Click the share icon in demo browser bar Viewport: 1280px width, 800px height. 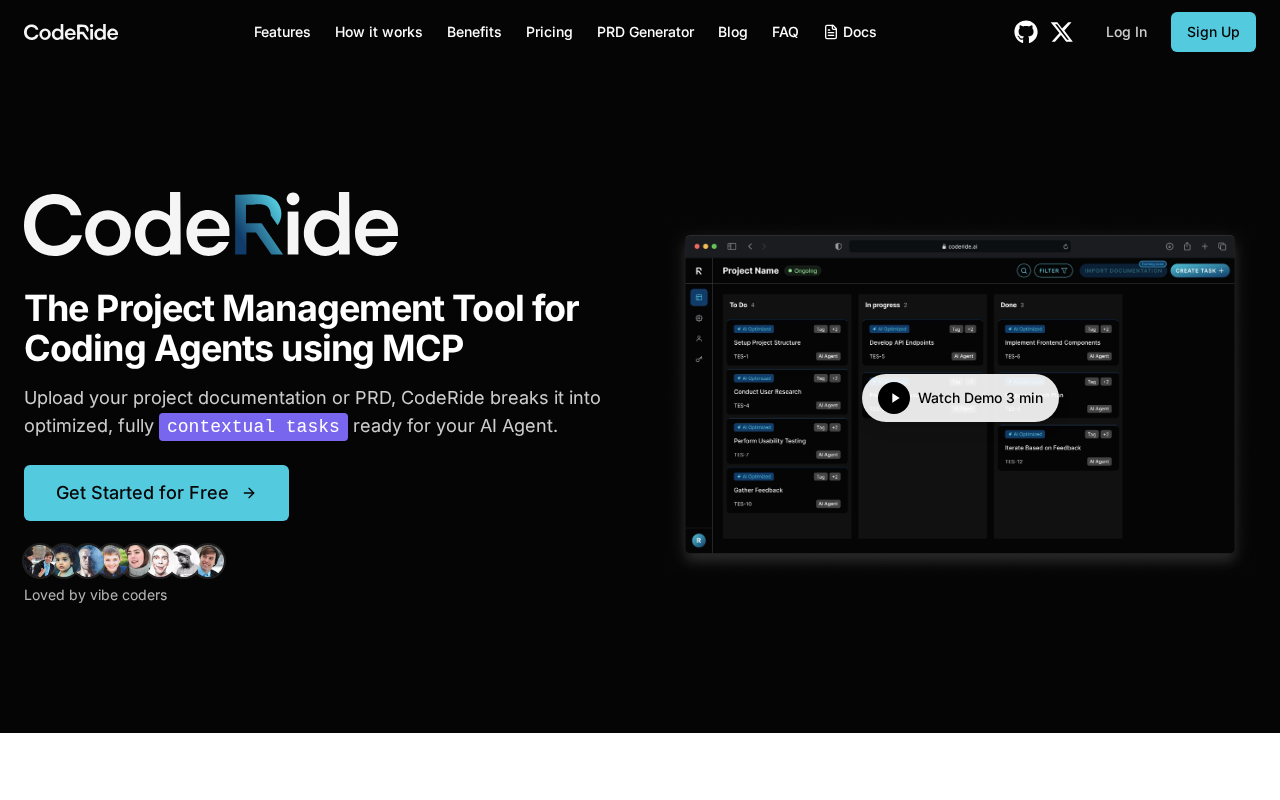coord(1187,246)
